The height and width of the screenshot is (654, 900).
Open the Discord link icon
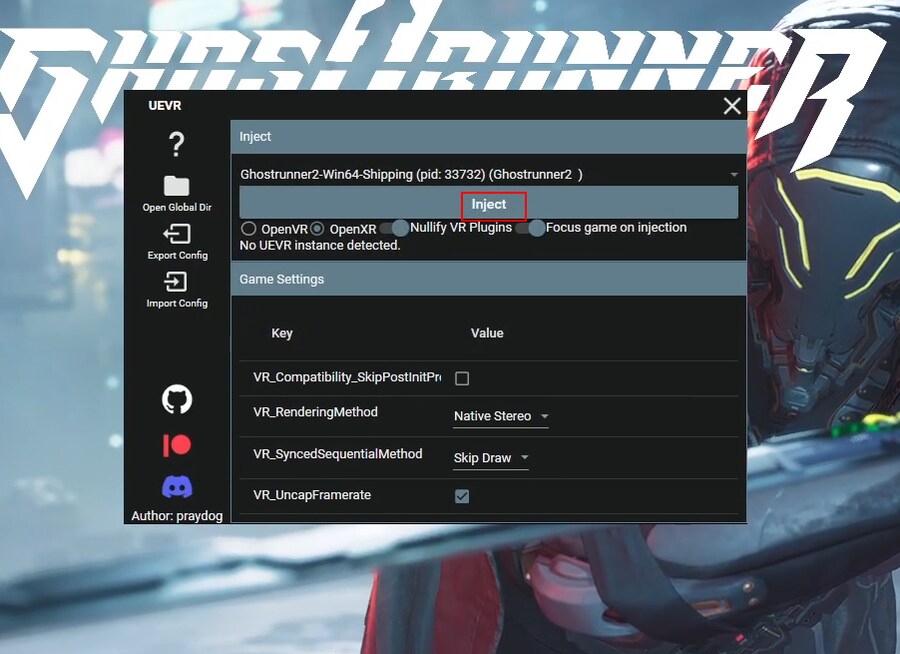pos(177,487)
